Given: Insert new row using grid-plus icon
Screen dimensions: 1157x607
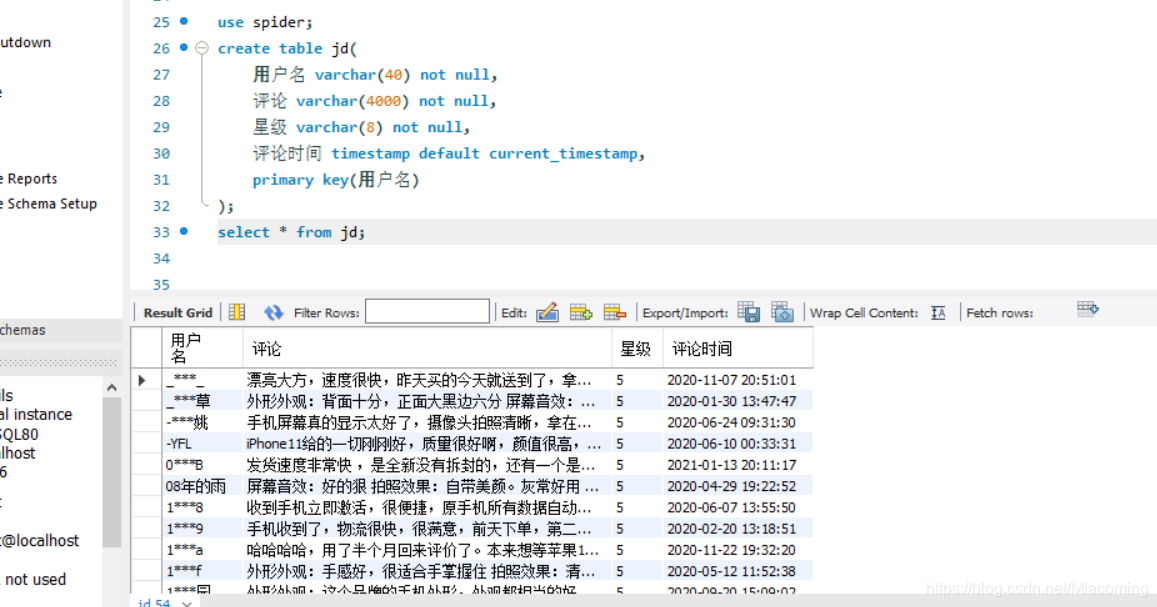Looking at the screenshot, I should [x=581, y=312].
